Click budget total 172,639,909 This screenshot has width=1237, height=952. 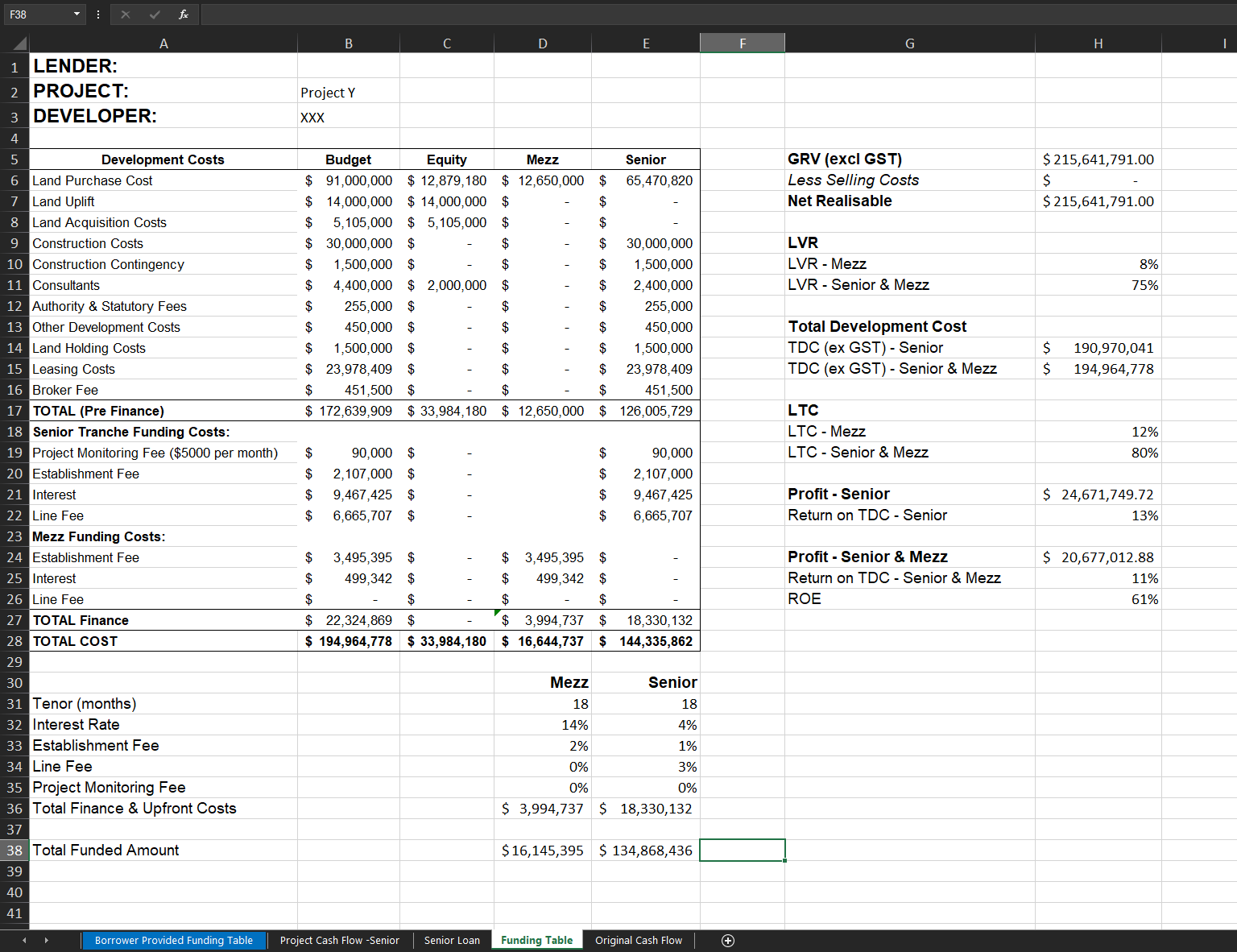coord(349,411)
